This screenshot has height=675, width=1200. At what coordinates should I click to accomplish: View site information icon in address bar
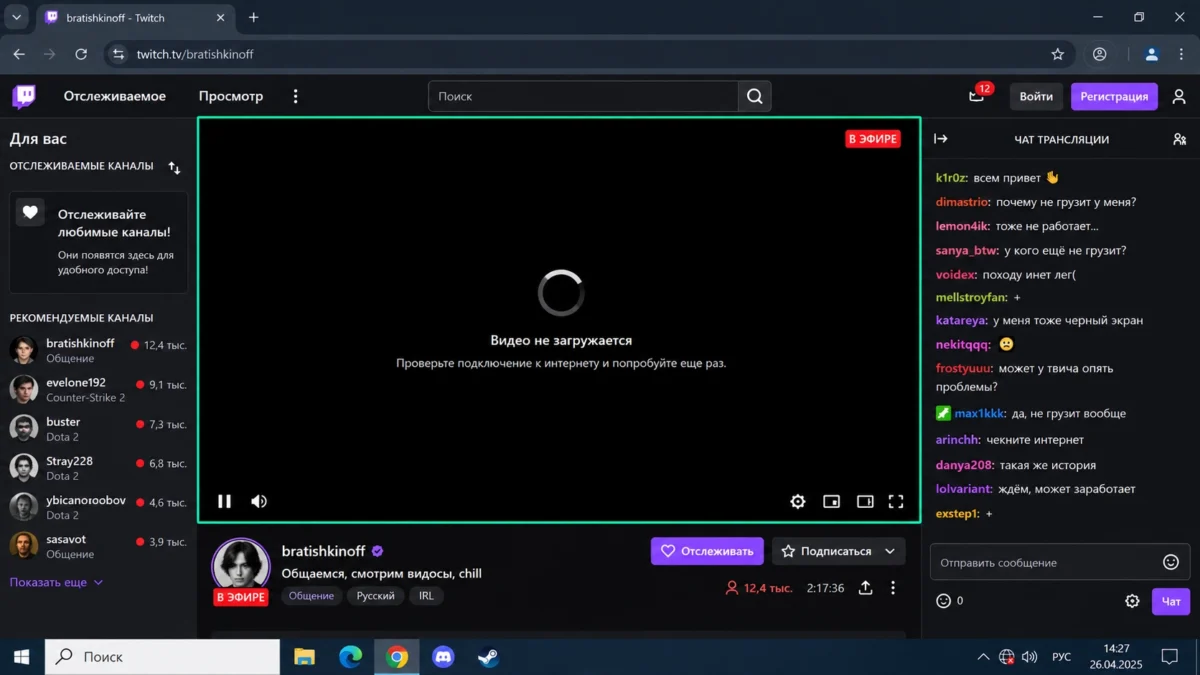(118, 54)
